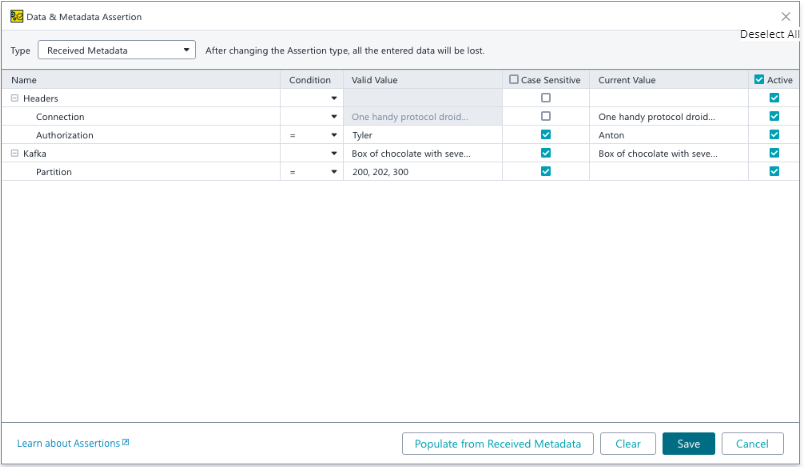Cancel the assertion dialog
This screenshot has width=804, height=467.
pyautogui.click(x=752, y=444)
